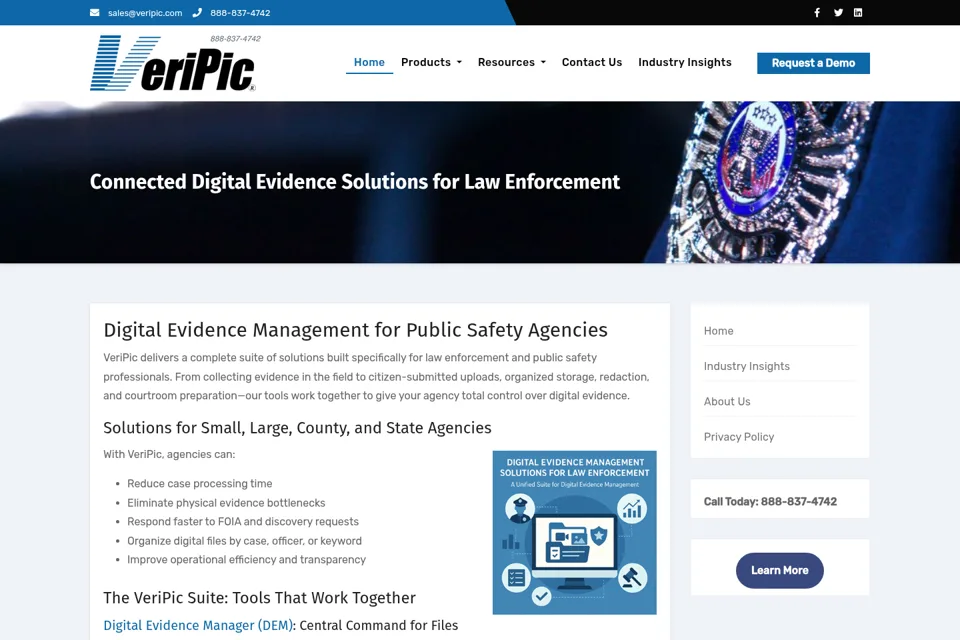The height and width of the screenshot is (640, 960).
Task: Click 'Respond faster to FOIA and discovery requests'
Action: point(243,522)
